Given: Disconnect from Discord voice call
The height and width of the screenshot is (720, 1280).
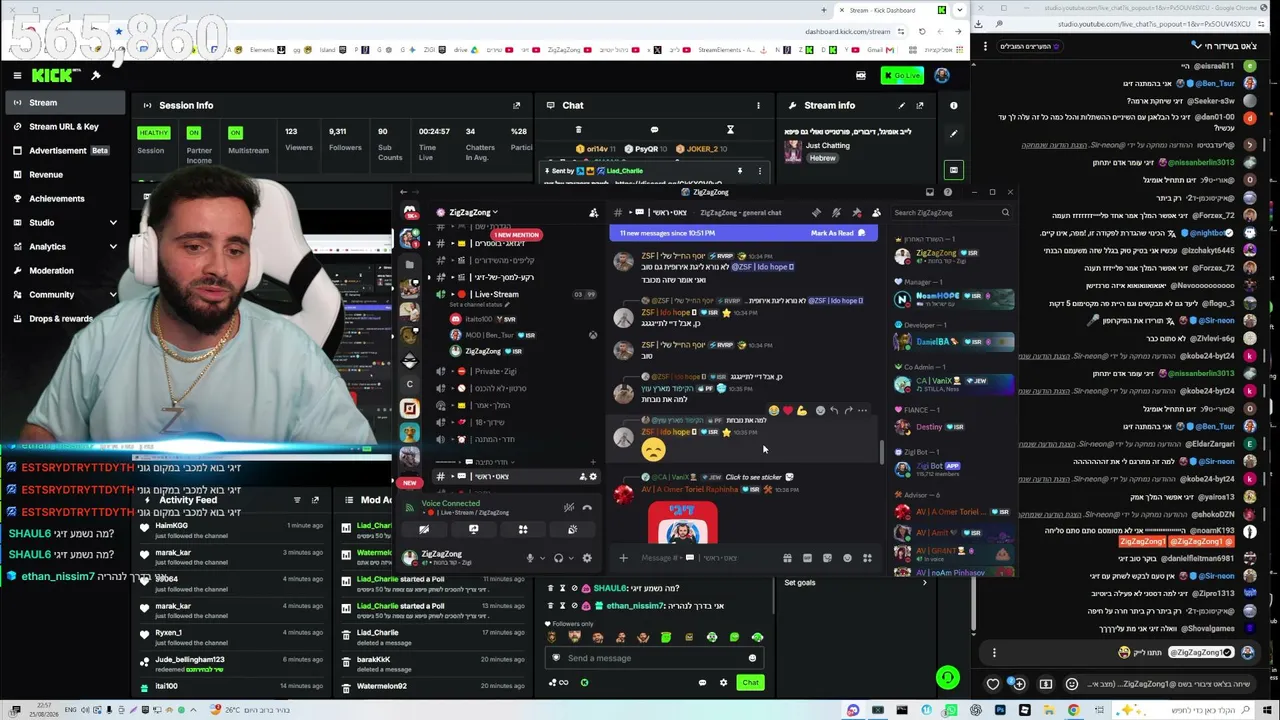Looking at the screenshot, I should pyautogui.click(x=587, y=509).
